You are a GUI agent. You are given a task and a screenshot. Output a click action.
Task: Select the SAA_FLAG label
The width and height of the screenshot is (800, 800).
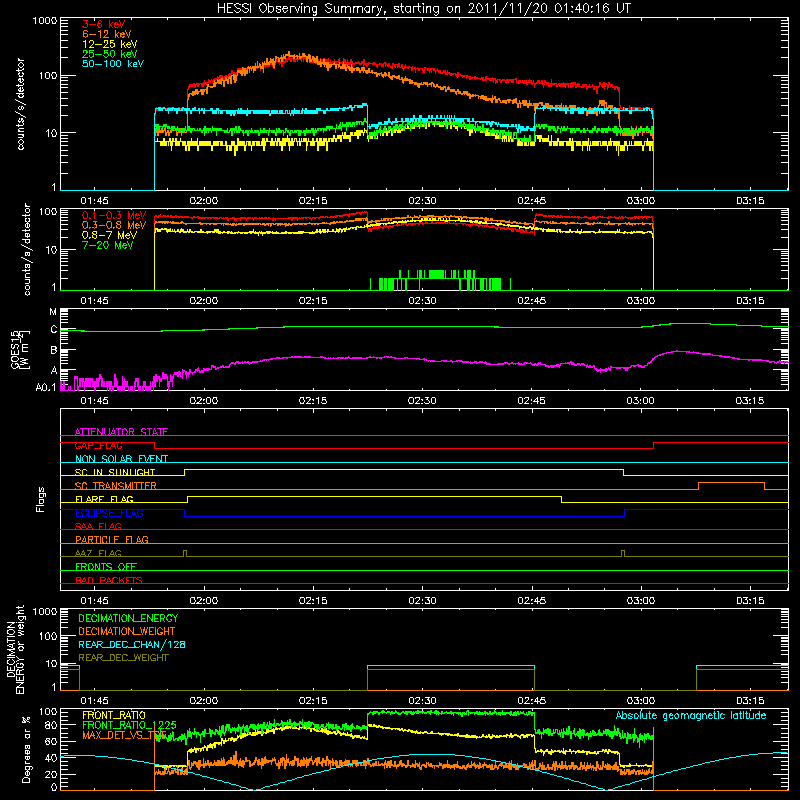point(98,526)
